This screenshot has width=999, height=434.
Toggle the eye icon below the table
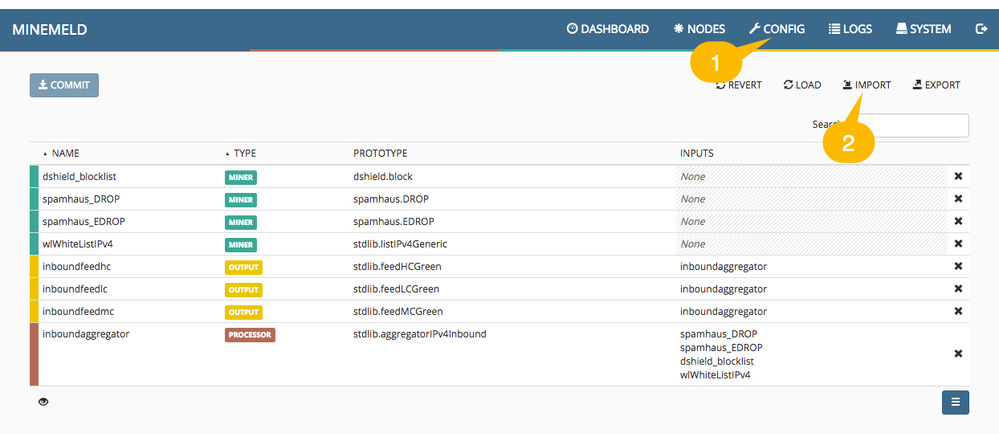tap(44, 402)
